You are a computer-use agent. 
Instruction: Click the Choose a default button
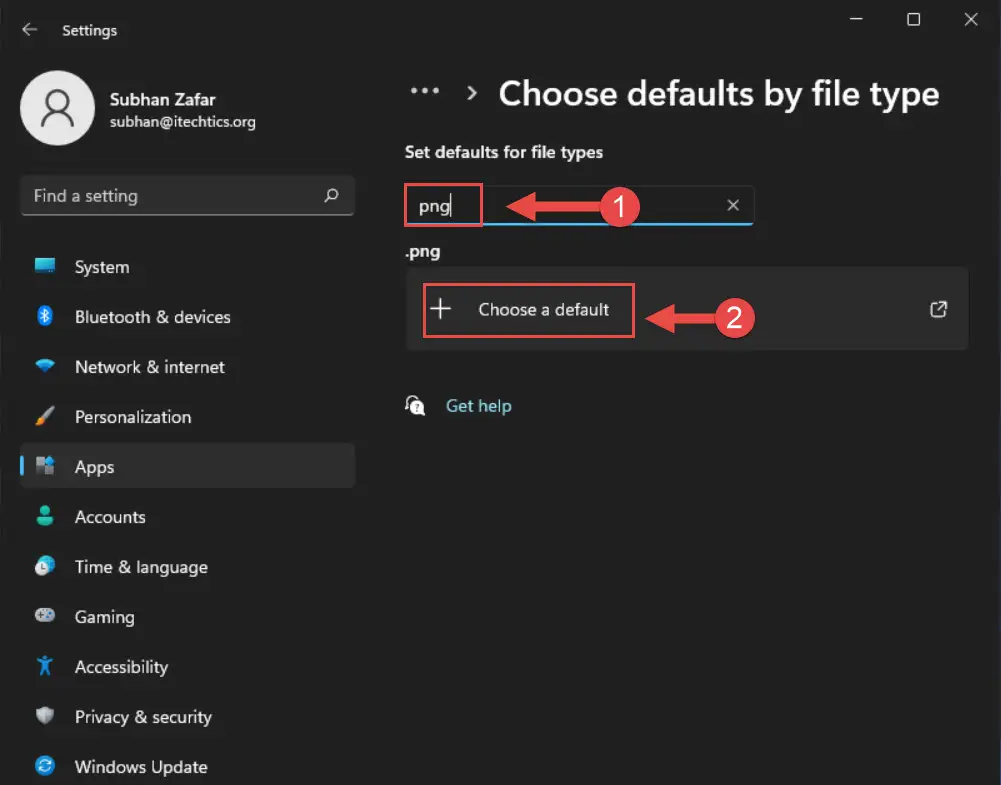tap(528, 310)
